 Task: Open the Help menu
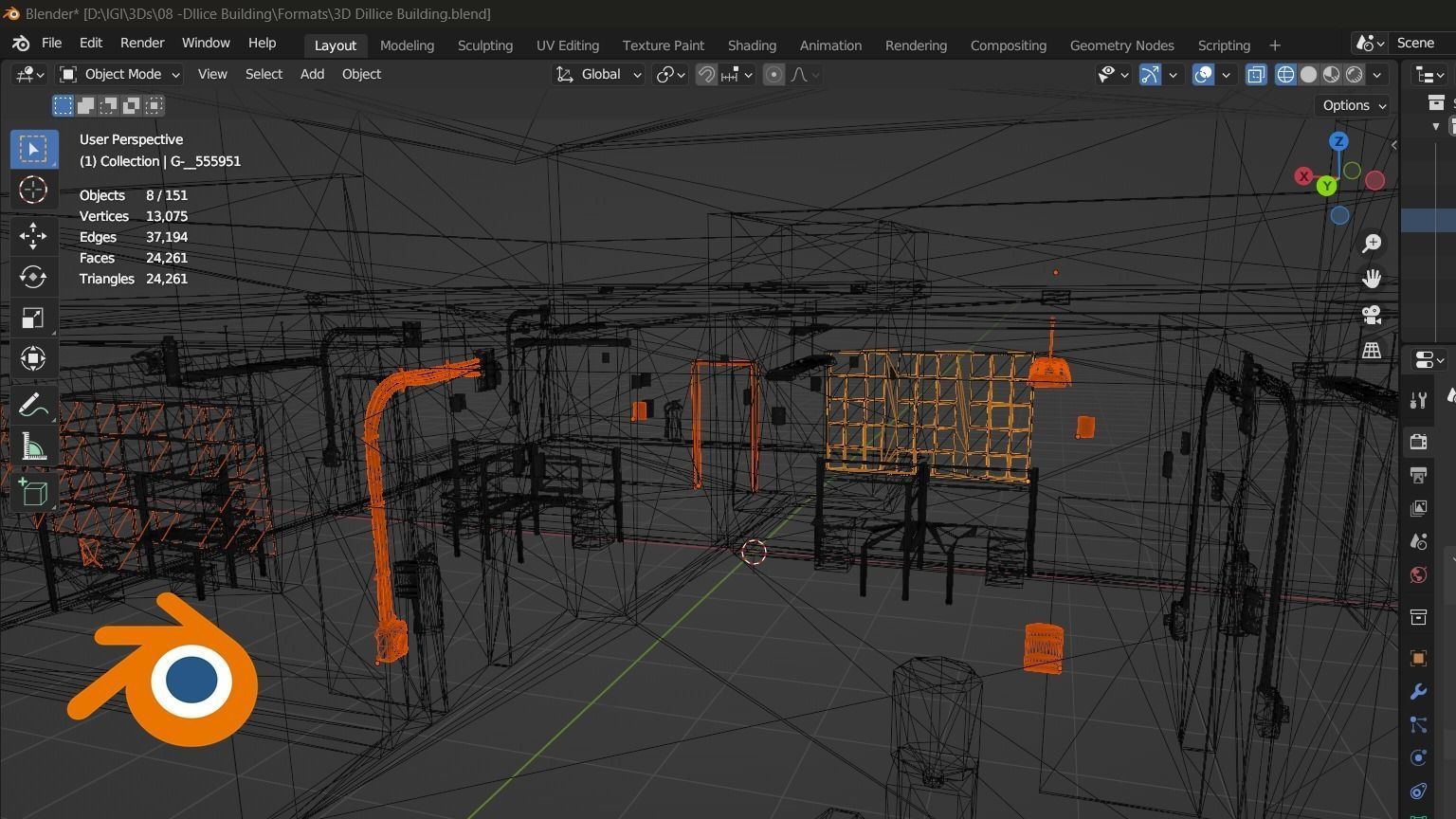tap(262, 44)
